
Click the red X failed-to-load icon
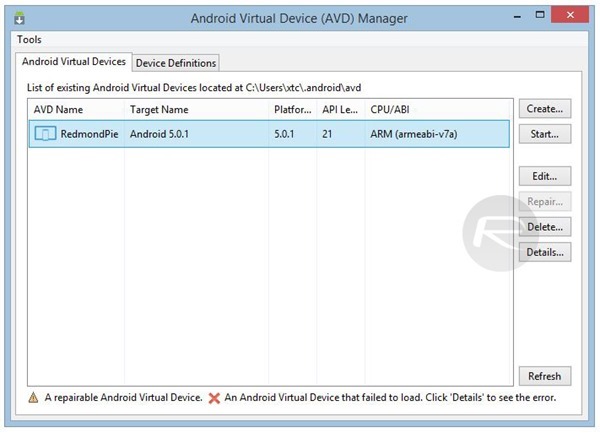[x=214, y=398]
